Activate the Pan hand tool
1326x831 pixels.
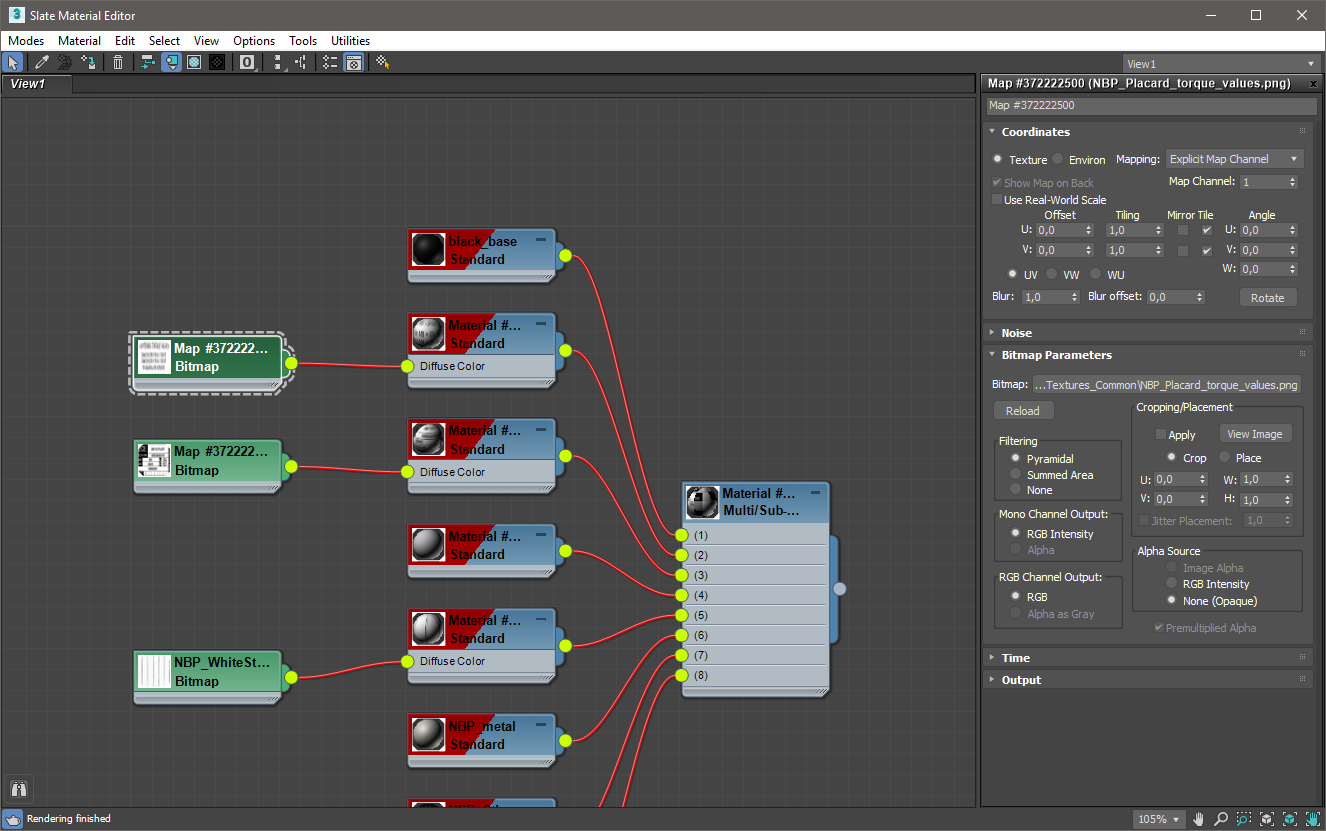[1198, 819]
